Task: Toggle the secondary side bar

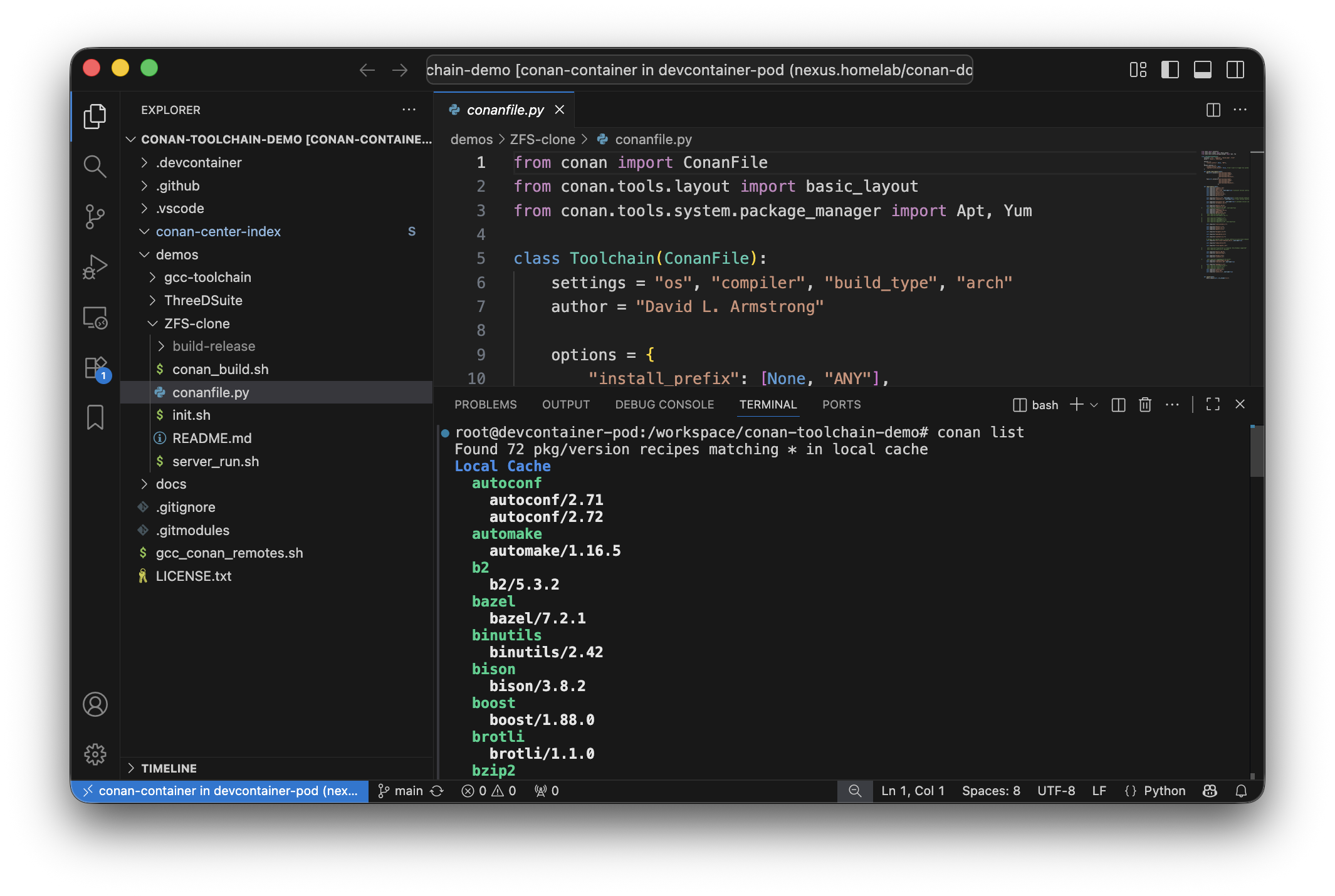Action: coord(1235,70)
